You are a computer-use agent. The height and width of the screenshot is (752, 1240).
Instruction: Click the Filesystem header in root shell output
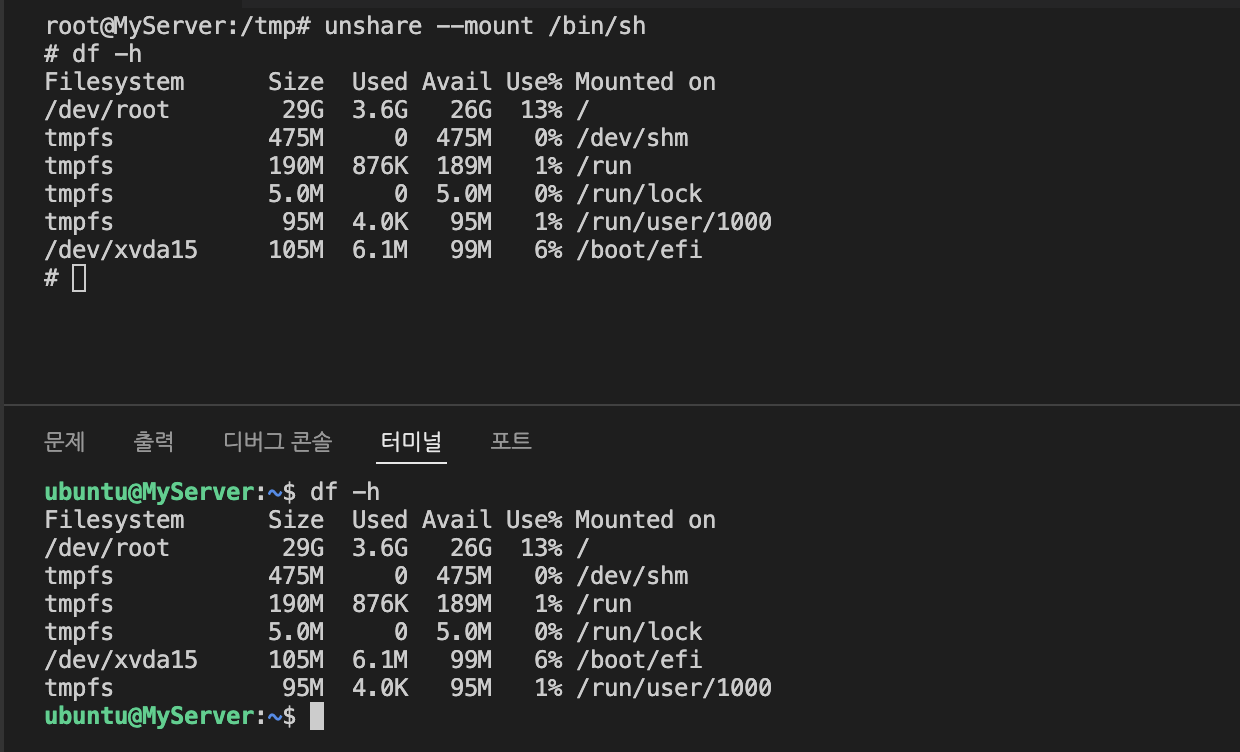(x=114, y=82)
